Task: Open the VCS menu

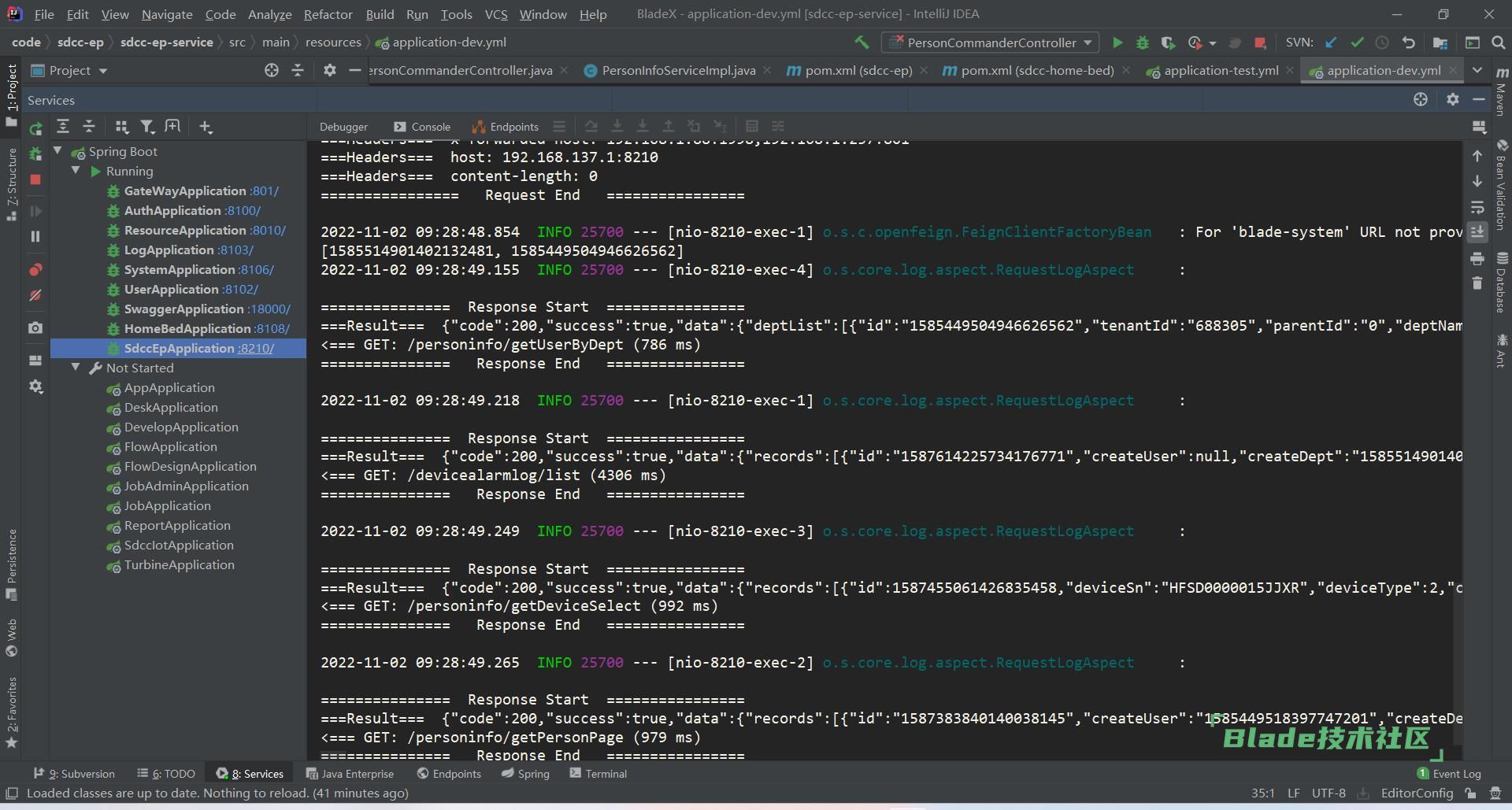Action: click(495, 14)
